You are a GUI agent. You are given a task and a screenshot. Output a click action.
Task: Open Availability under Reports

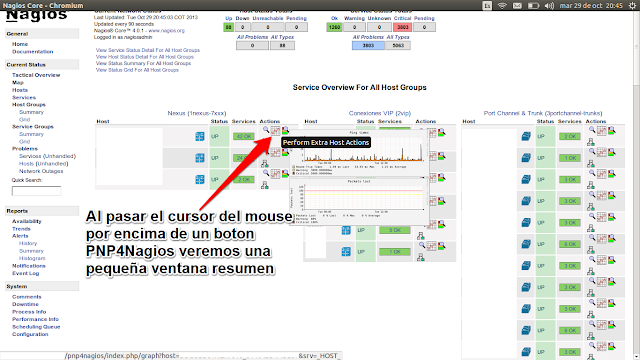[27, 221]
